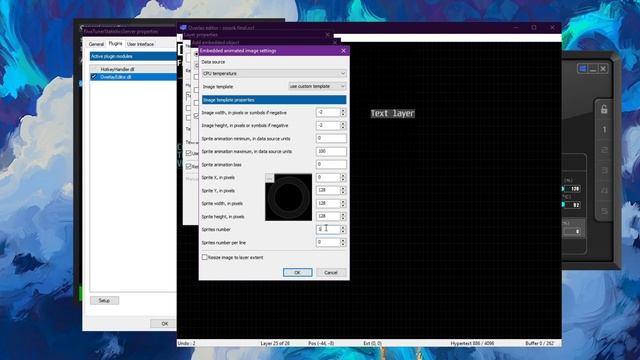
Task: Click the Sprite height value field
Action: tap(328, 216)
